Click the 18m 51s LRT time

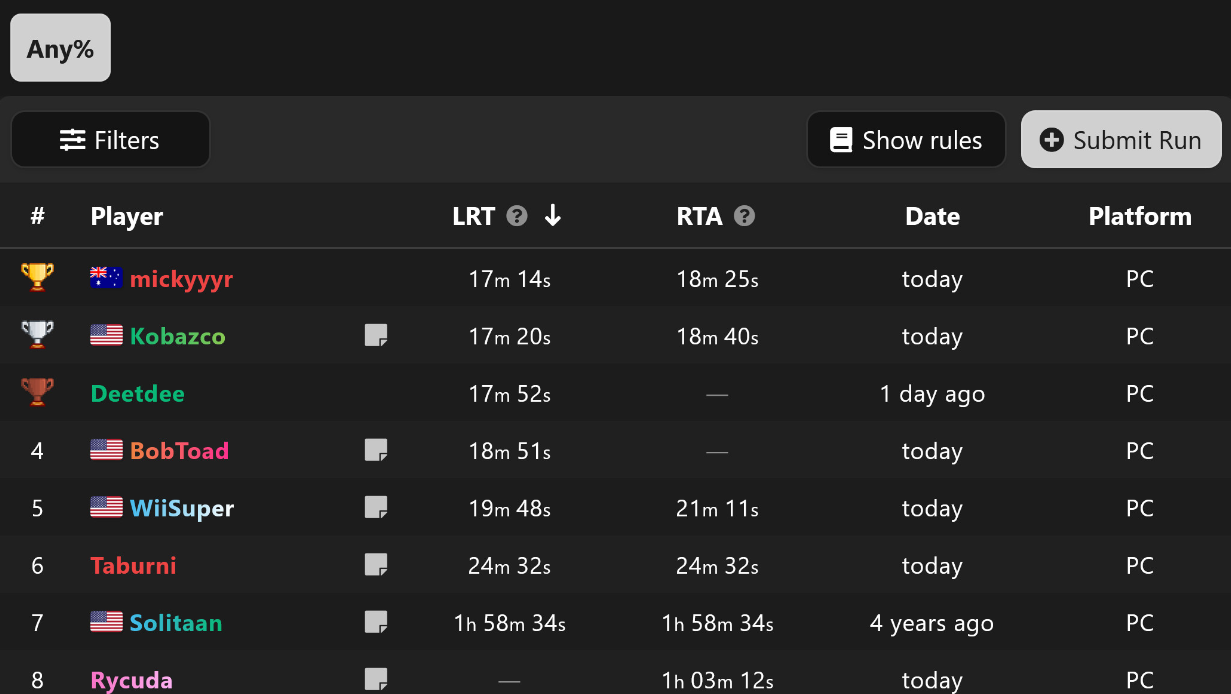point(509,451)
